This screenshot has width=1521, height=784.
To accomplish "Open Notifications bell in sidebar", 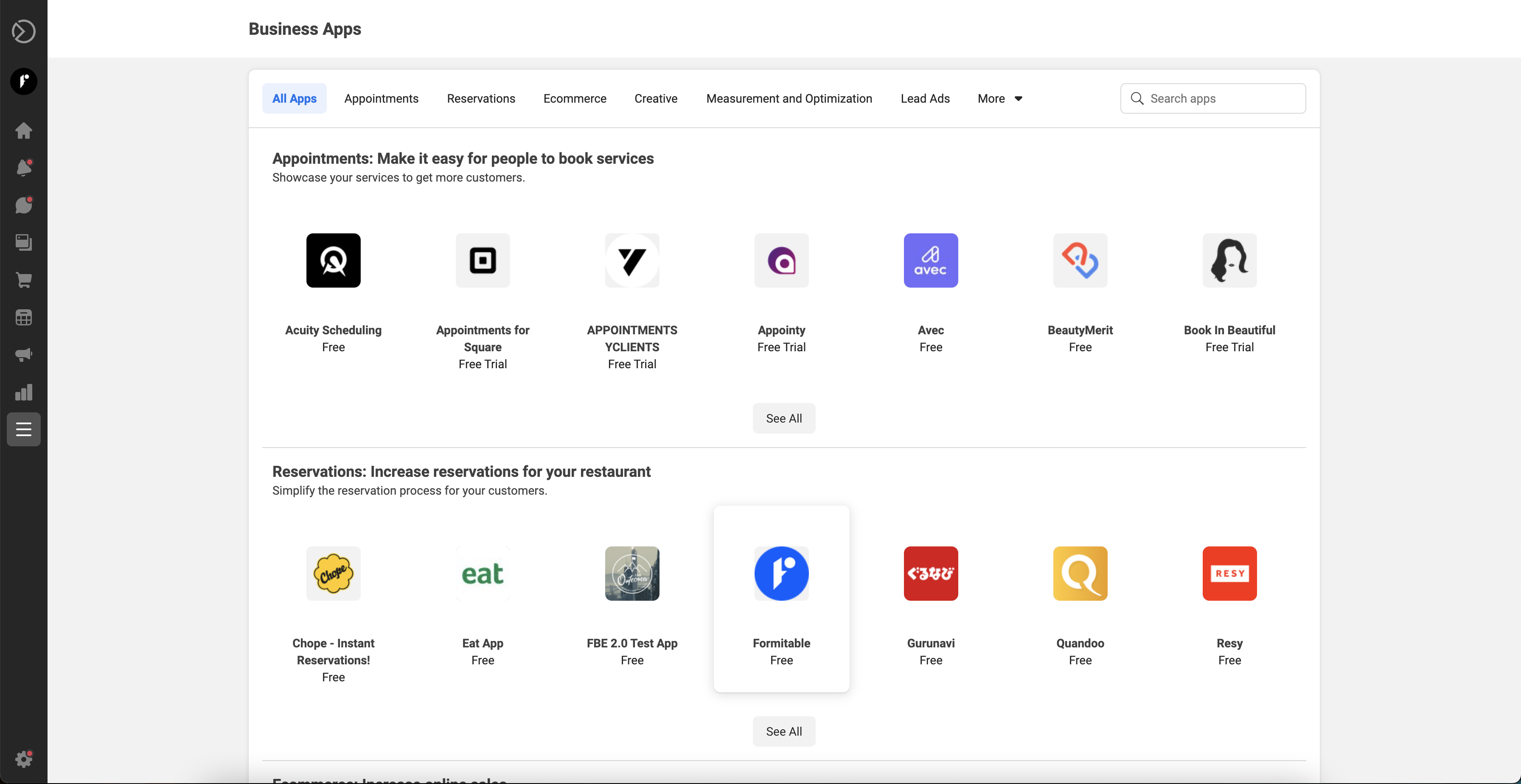I will [x=24, y=168].
